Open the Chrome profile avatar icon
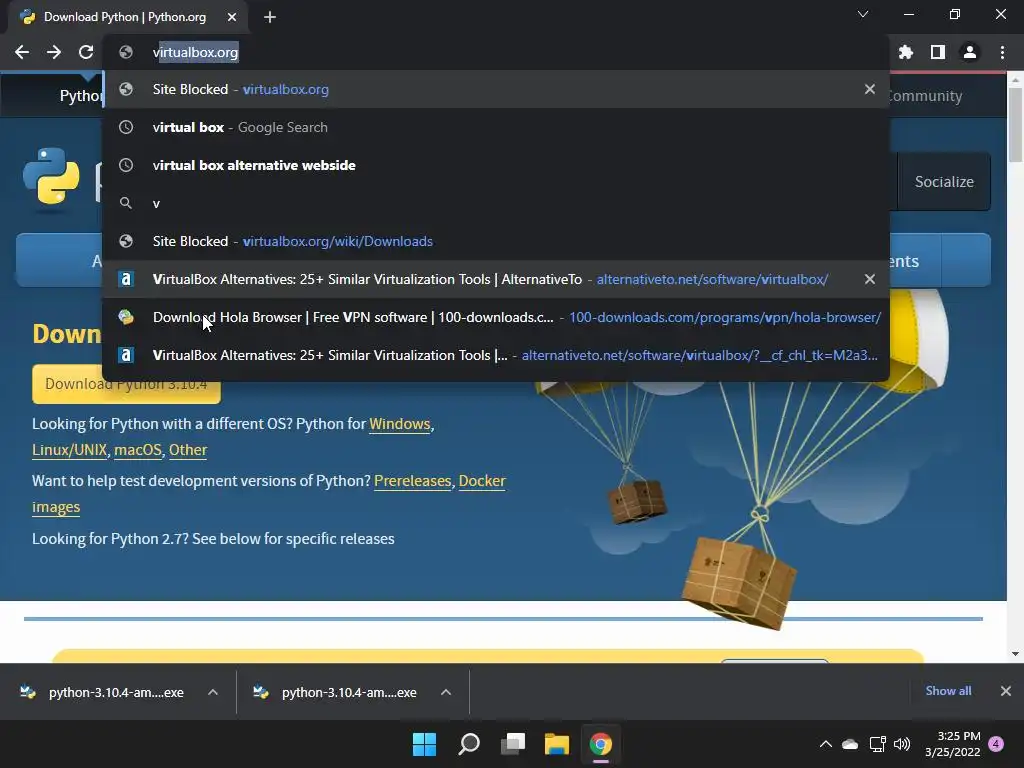The width and height of the screenshot is (1024, 768). [x=970, y=52]
